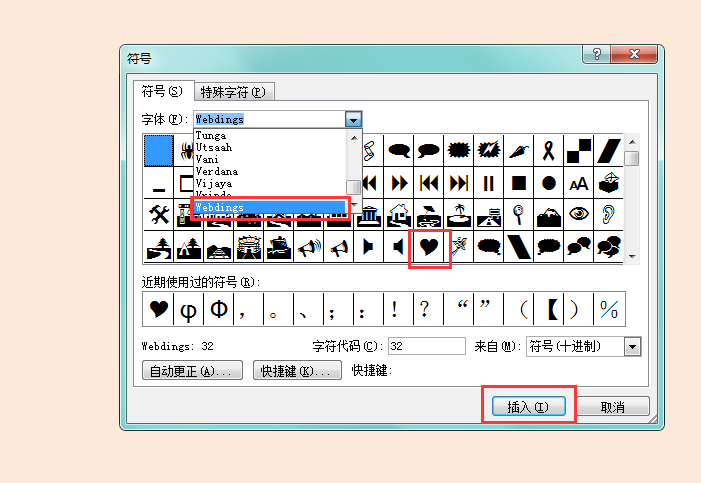Click the crossed hammer and wrench symbol

159,214
